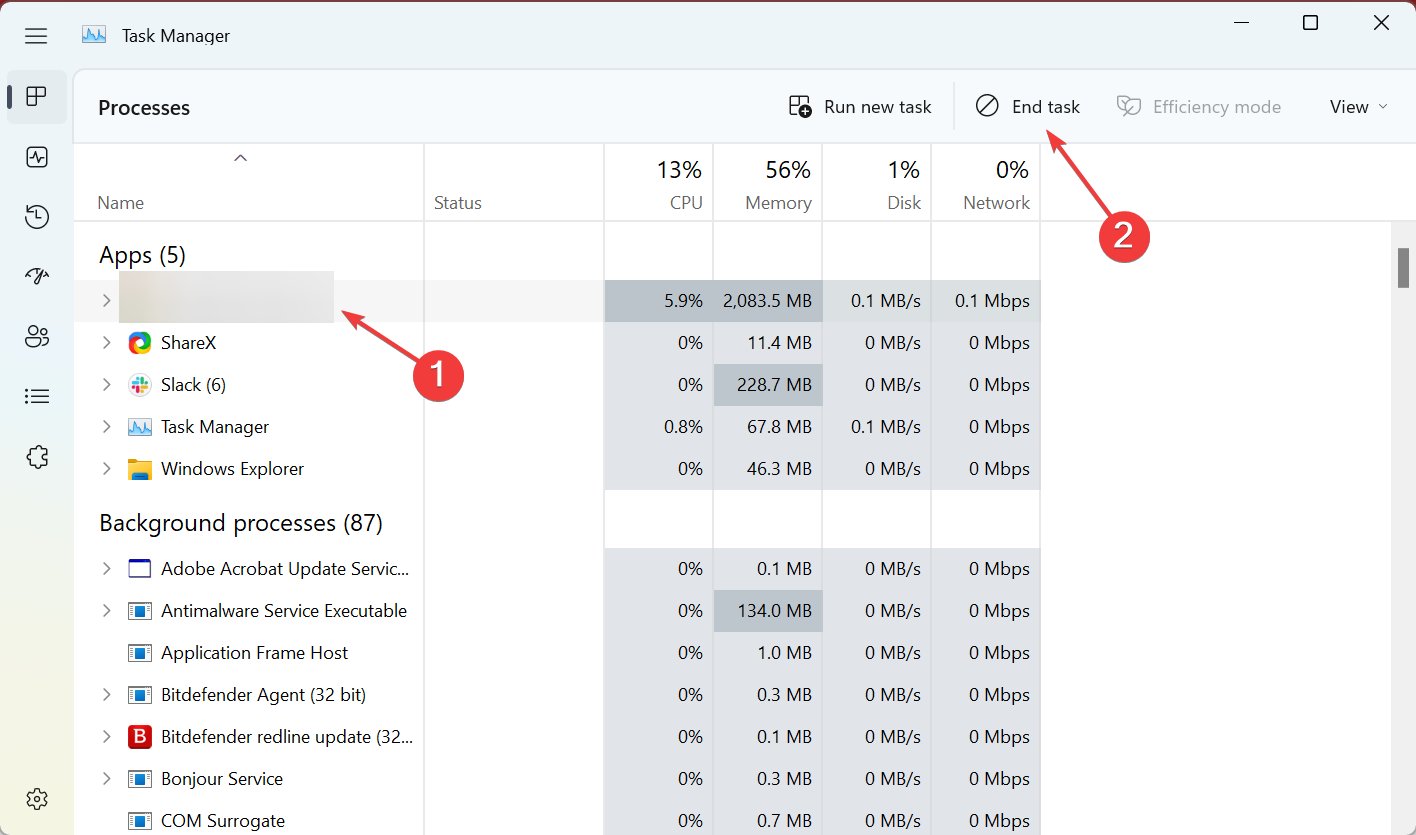Expand the ShareX process row
1416x835 pixels.
coord(107,343)
